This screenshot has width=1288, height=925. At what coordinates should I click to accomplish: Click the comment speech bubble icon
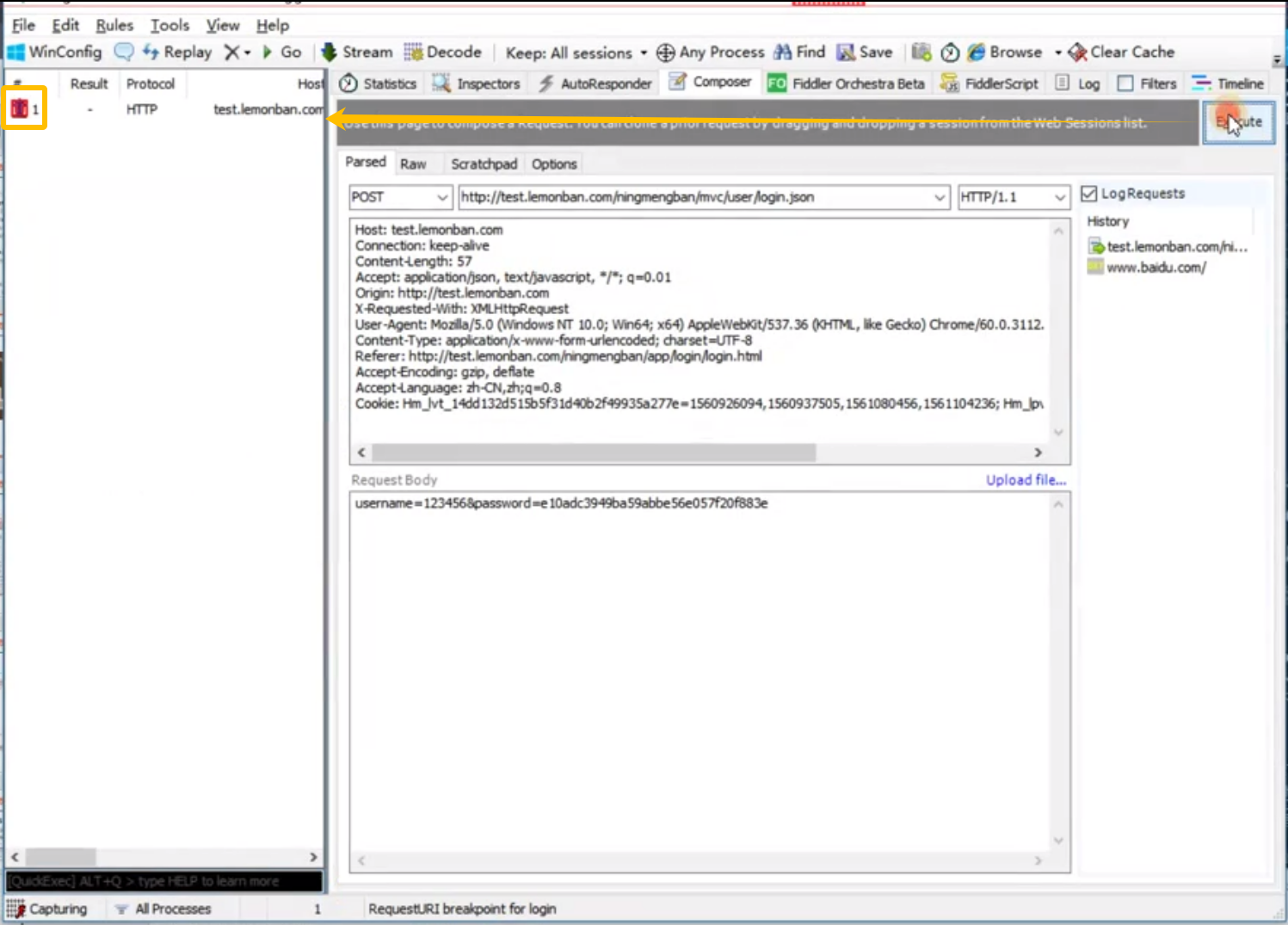coord(124,52)
